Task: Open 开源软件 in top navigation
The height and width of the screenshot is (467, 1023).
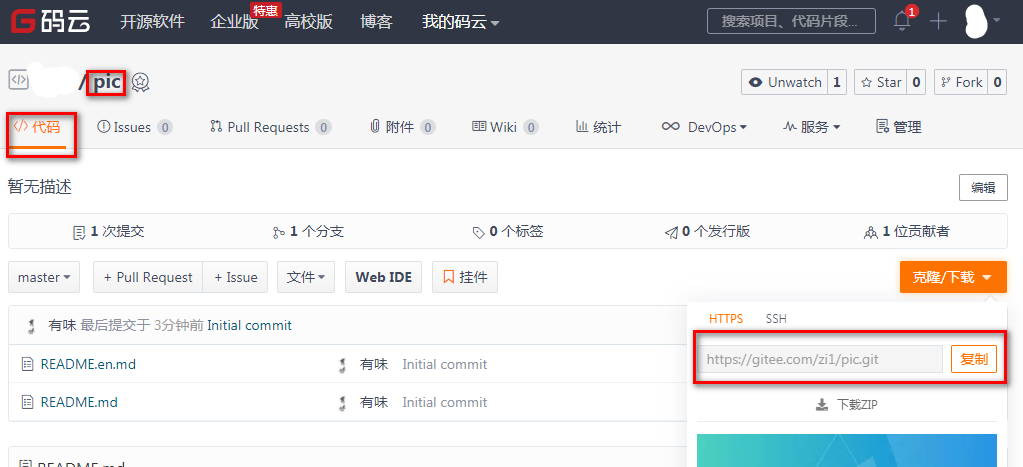Action: (x=152, y=22)
